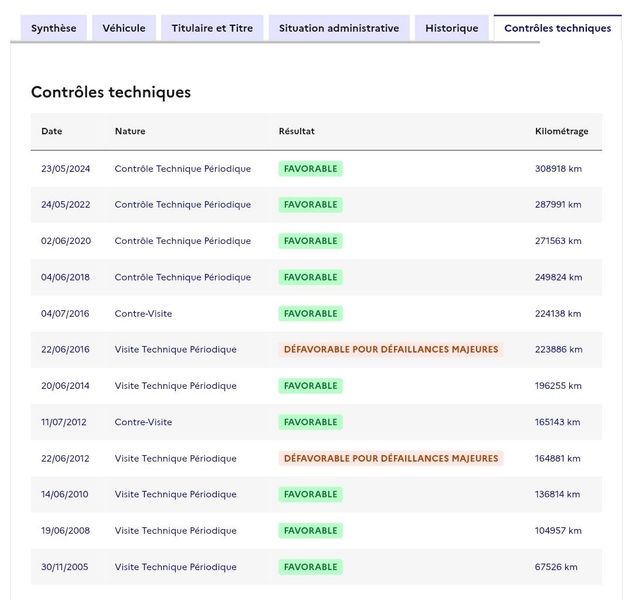633x600 pixels.
Task: Select the Titulaire et Titre tab
Action: (x=212, y=28)
